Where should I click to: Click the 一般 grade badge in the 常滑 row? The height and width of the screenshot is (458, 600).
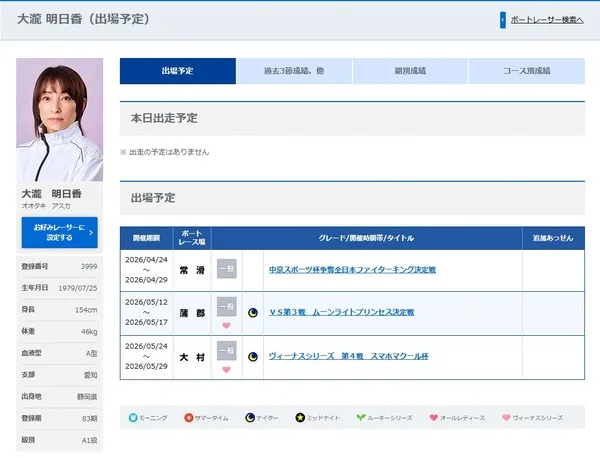227,269
